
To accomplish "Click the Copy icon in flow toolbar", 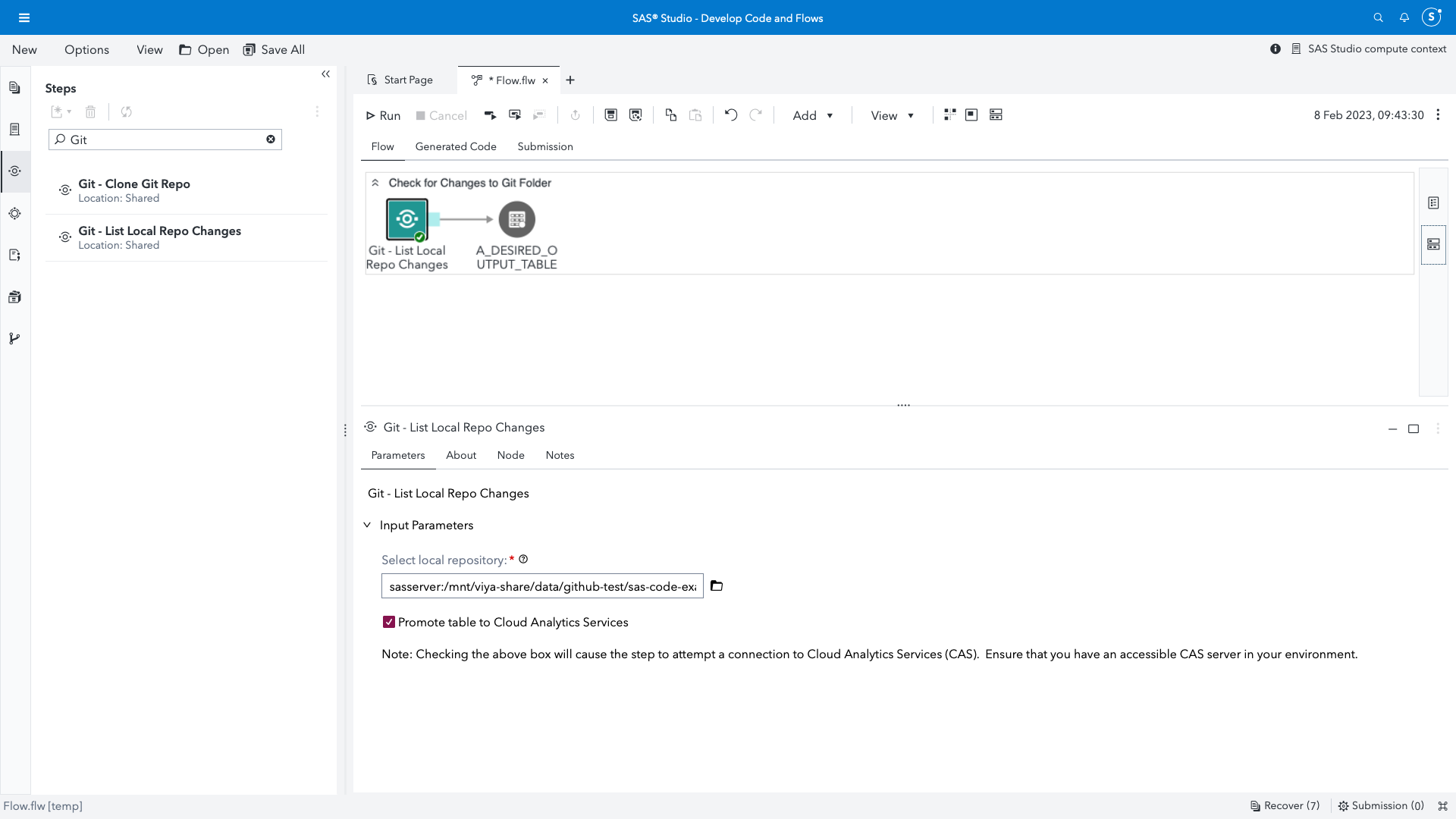I will coord(670,115).
